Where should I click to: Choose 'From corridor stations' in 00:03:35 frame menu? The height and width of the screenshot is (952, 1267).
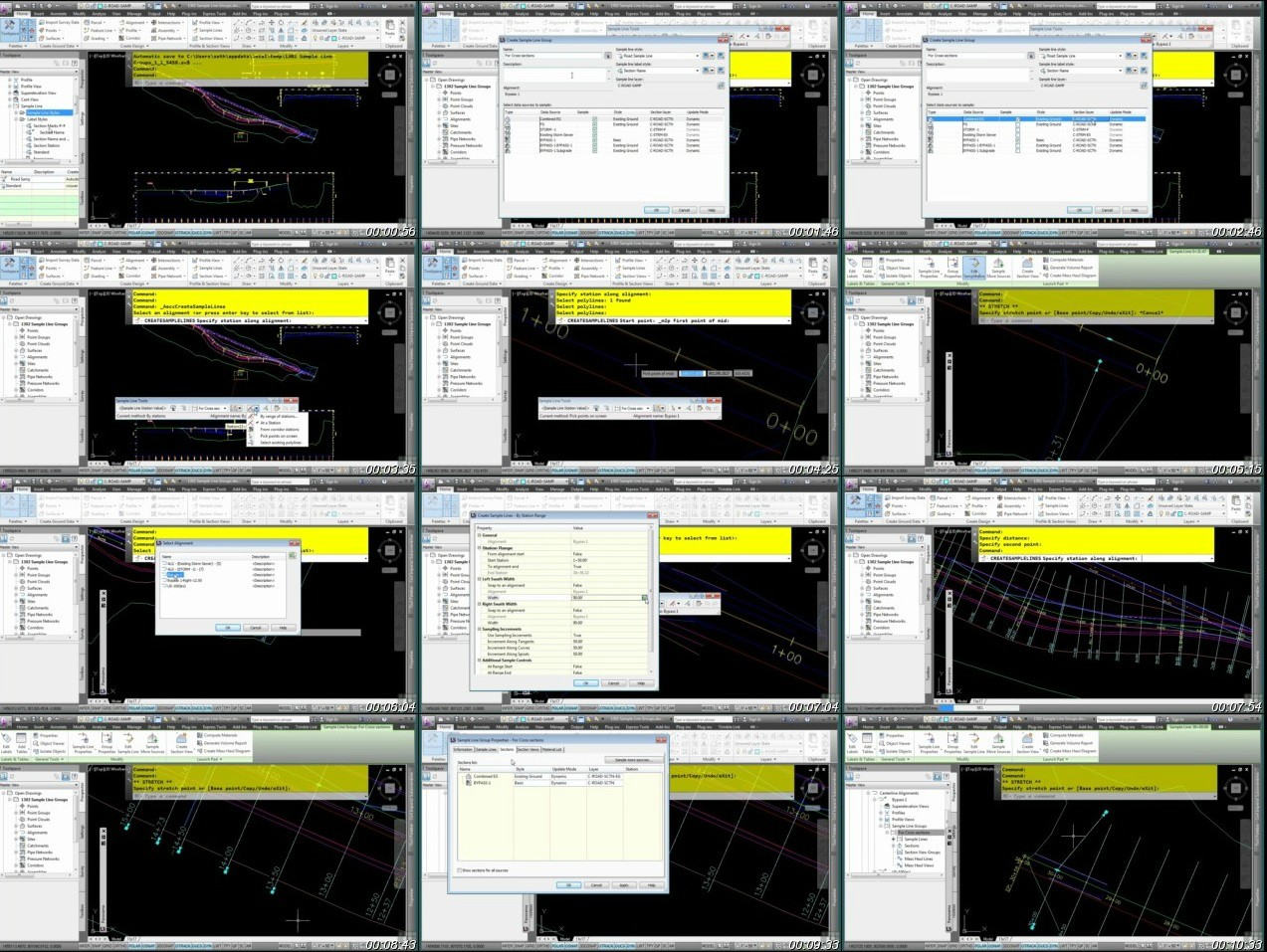(x=280, y=430)
